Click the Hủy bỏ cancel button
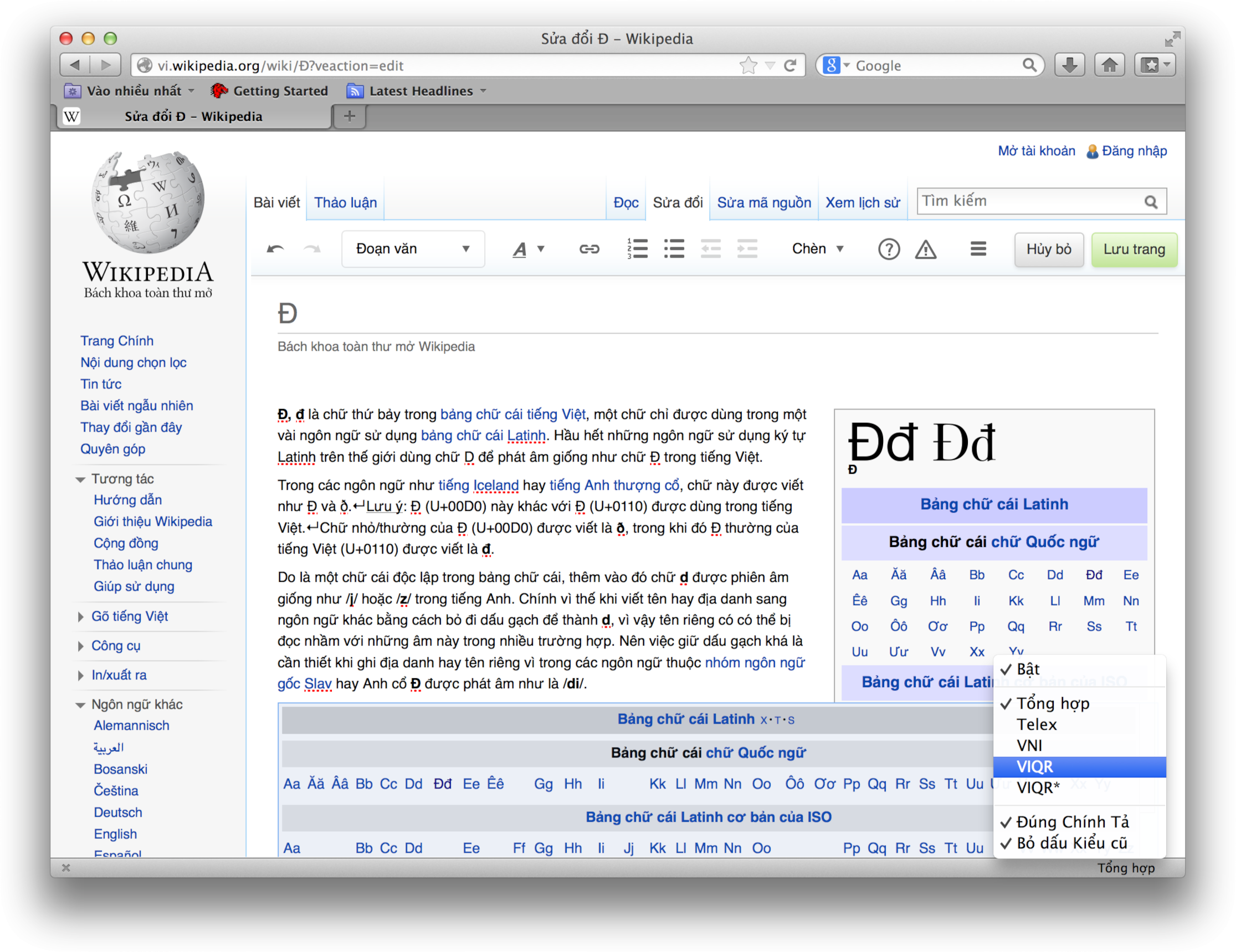 (1049, 249)
